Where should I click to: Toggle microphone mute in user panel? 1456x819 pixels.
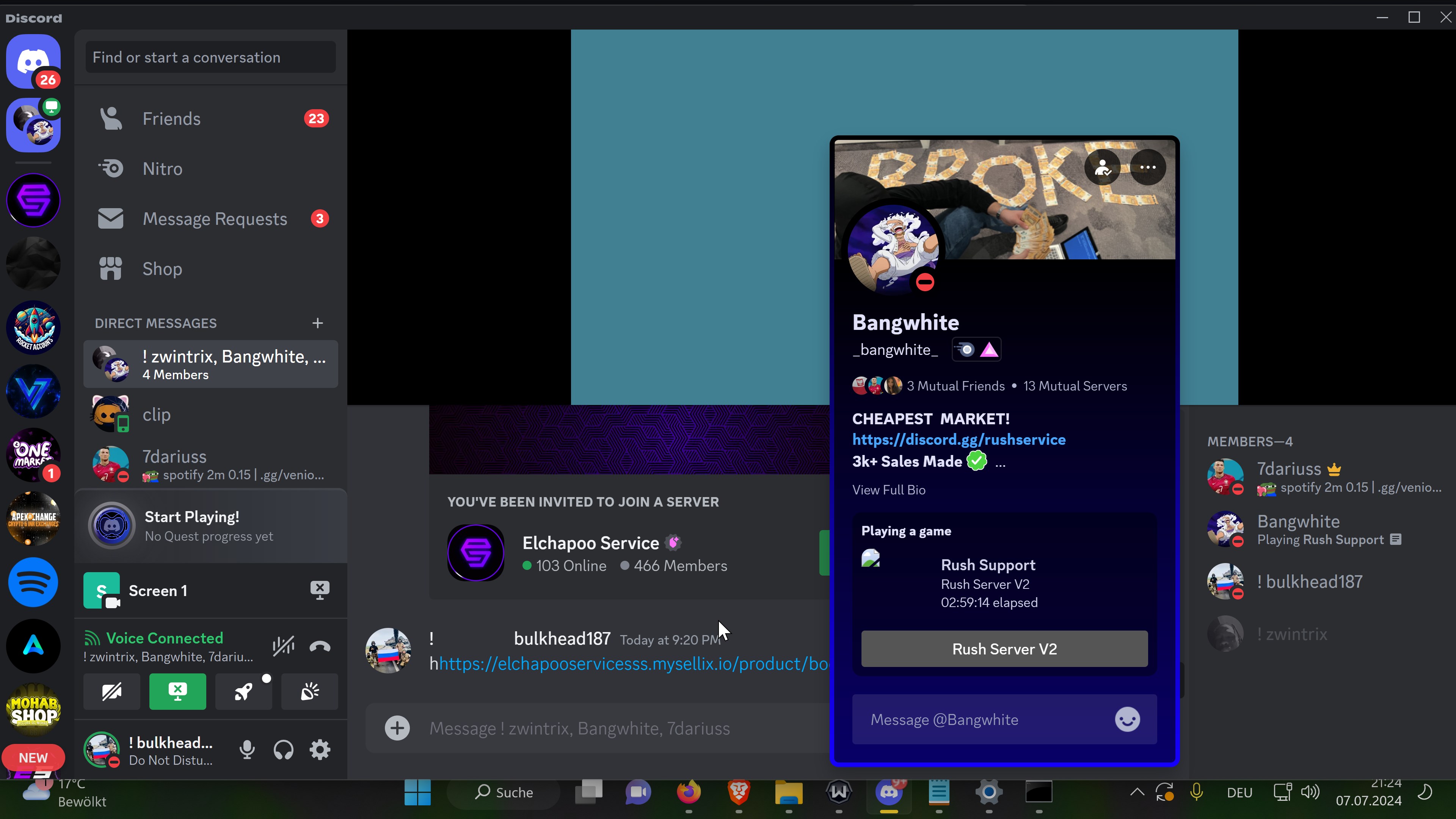(247, 750)
